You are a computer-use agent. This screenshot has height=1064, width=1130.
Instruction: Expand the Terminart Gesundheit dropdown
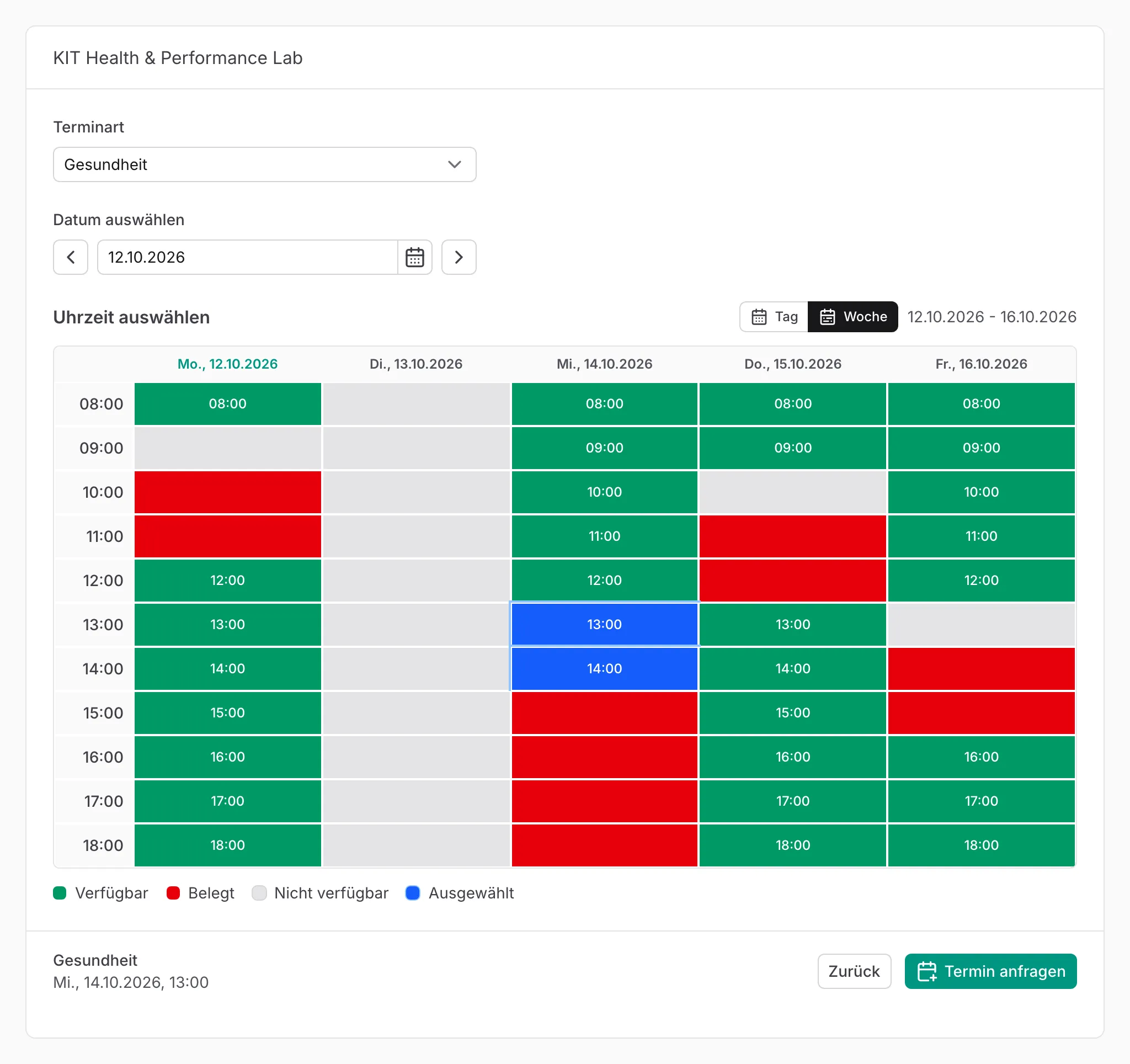tap(264, 165)
